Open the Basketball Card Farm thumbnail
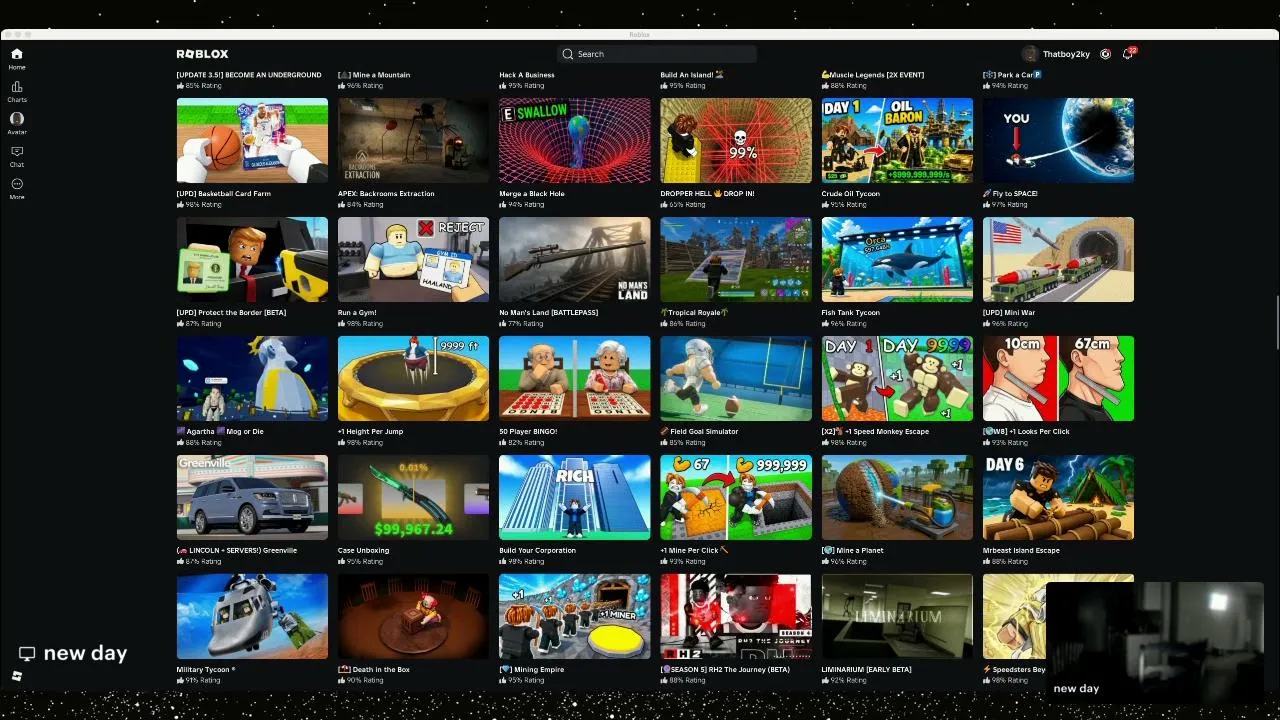 pyautogui.click(x=252, y=140)
